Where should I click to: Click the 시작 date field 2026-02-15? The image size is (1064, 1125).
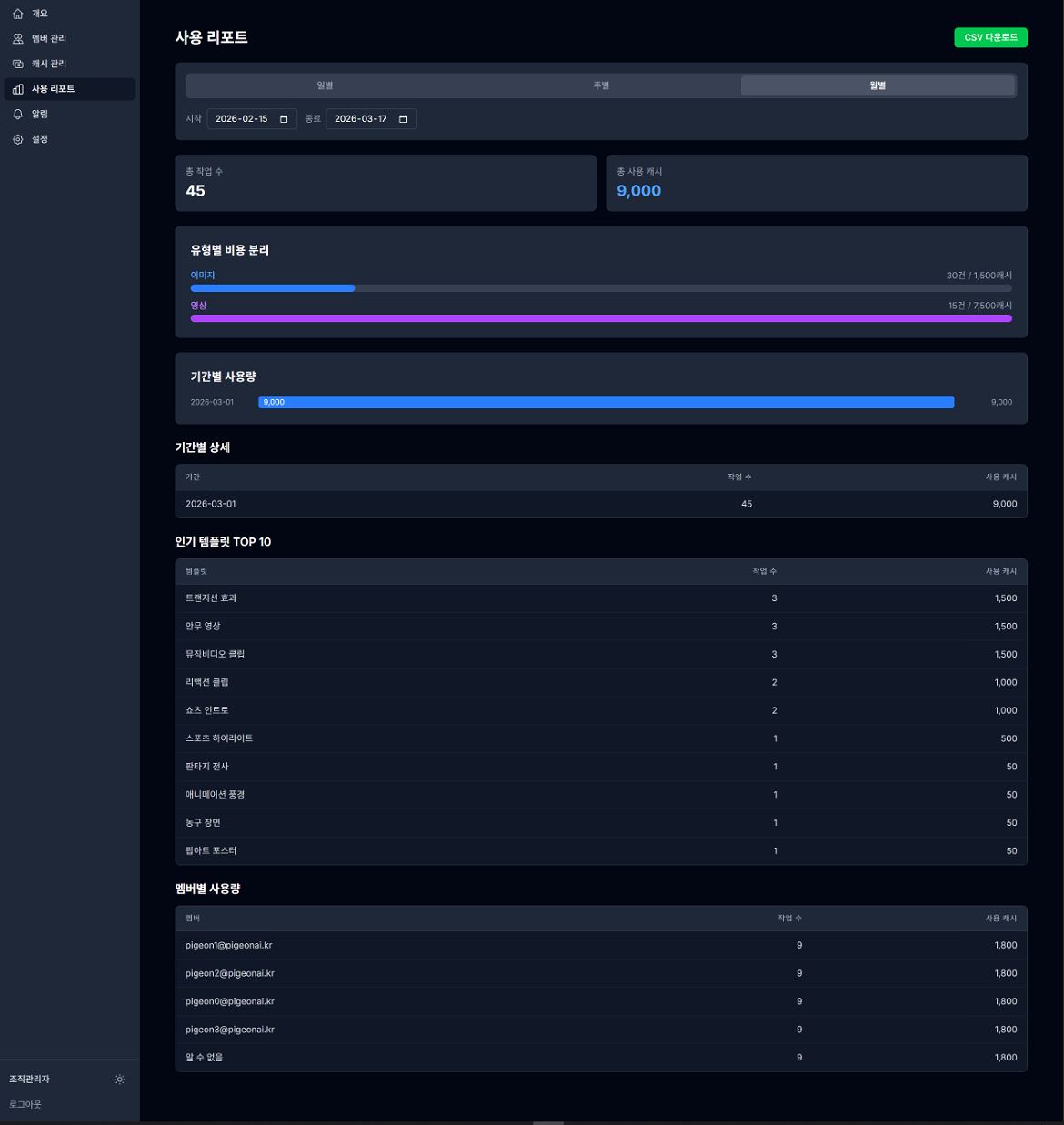pos(242,119)
